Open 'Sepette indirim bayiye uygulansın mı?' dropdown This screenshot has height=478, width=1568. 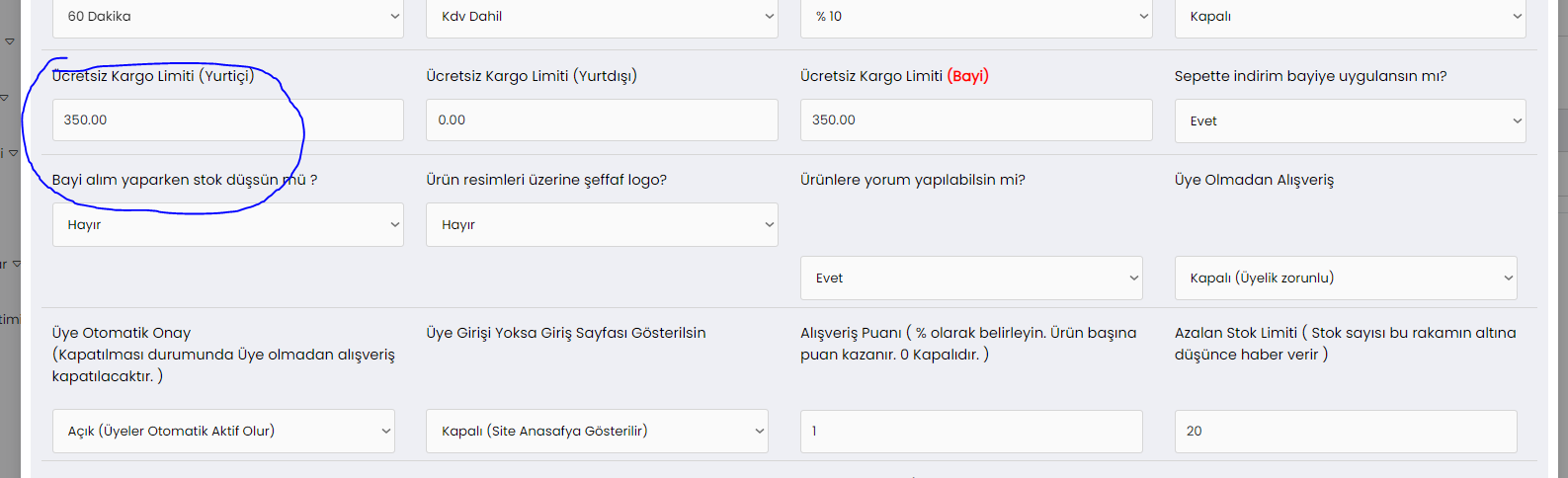1350,121
